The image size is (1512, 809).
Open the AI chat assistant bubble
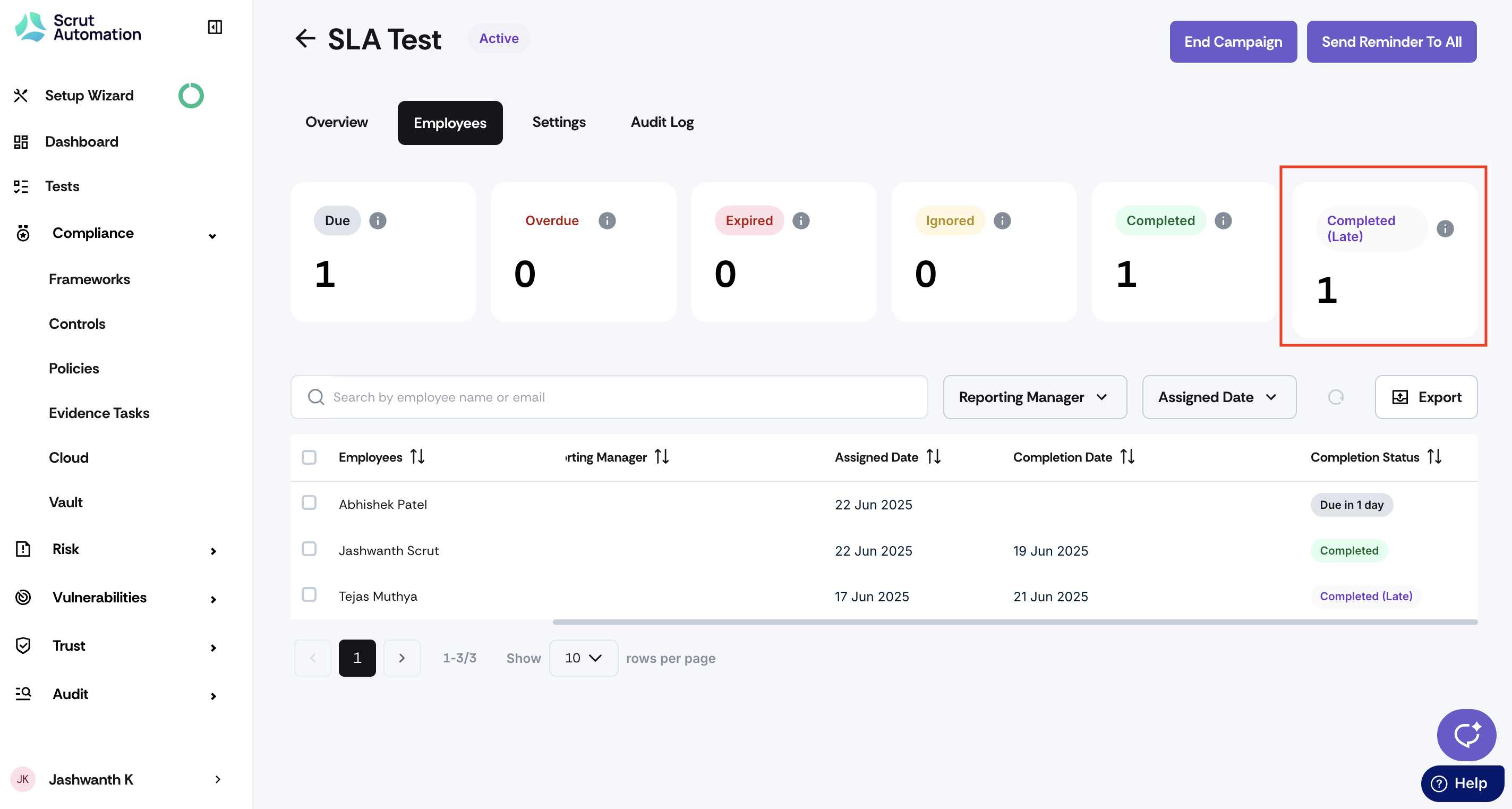[x=1466, y=735]
